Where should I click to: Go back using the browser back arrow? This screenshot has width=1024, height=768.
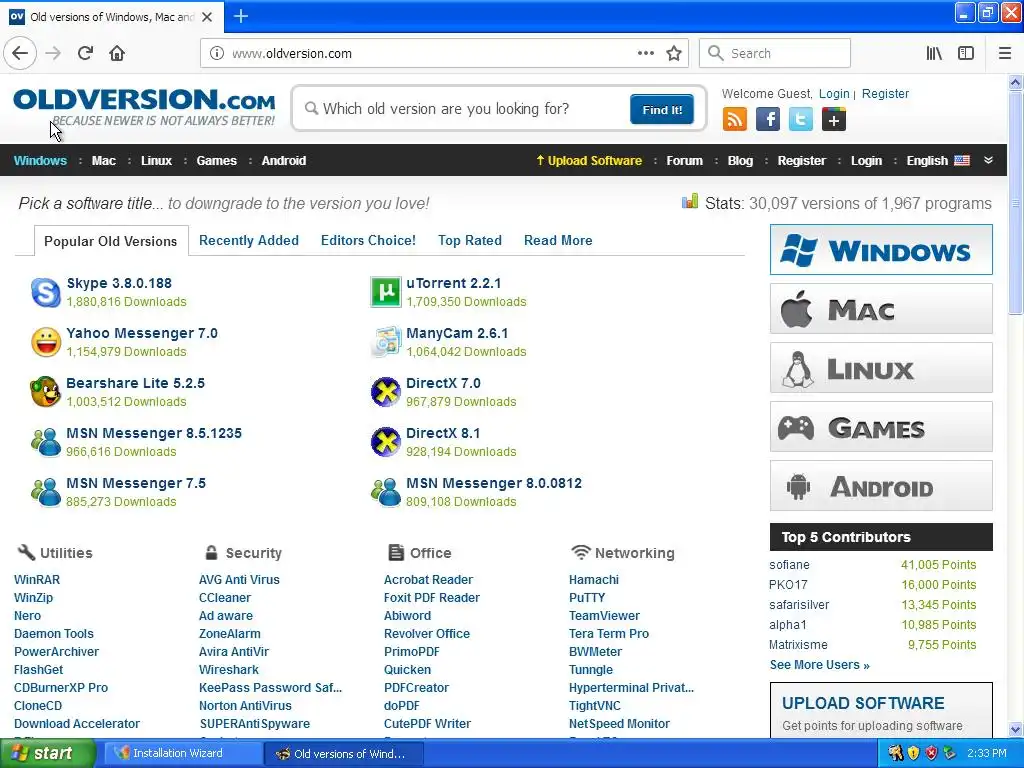[x=20, y=53]
